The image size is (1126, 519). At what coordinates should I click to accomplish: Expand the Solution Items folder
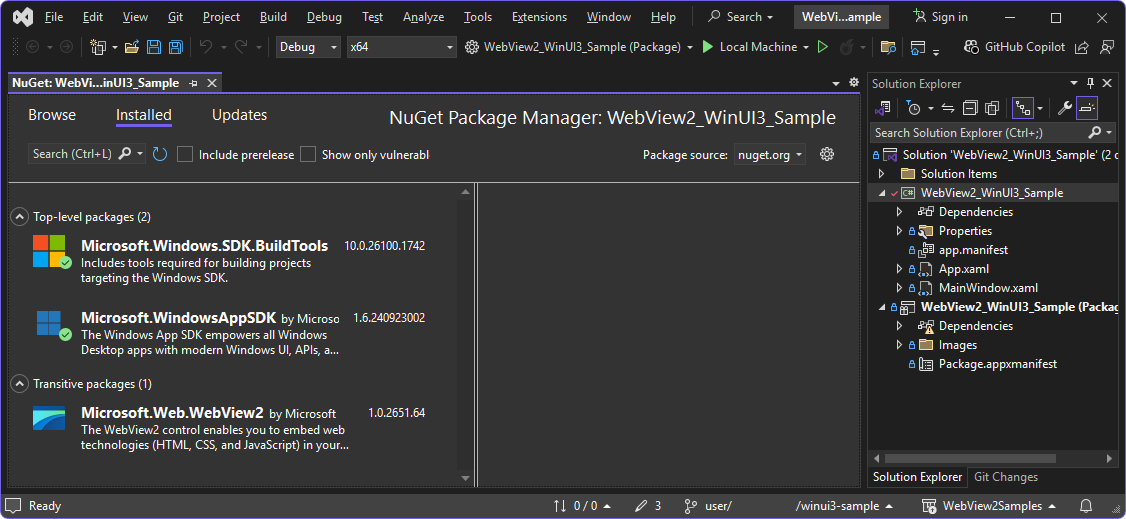pyautogui.click(x=881, y=174)
